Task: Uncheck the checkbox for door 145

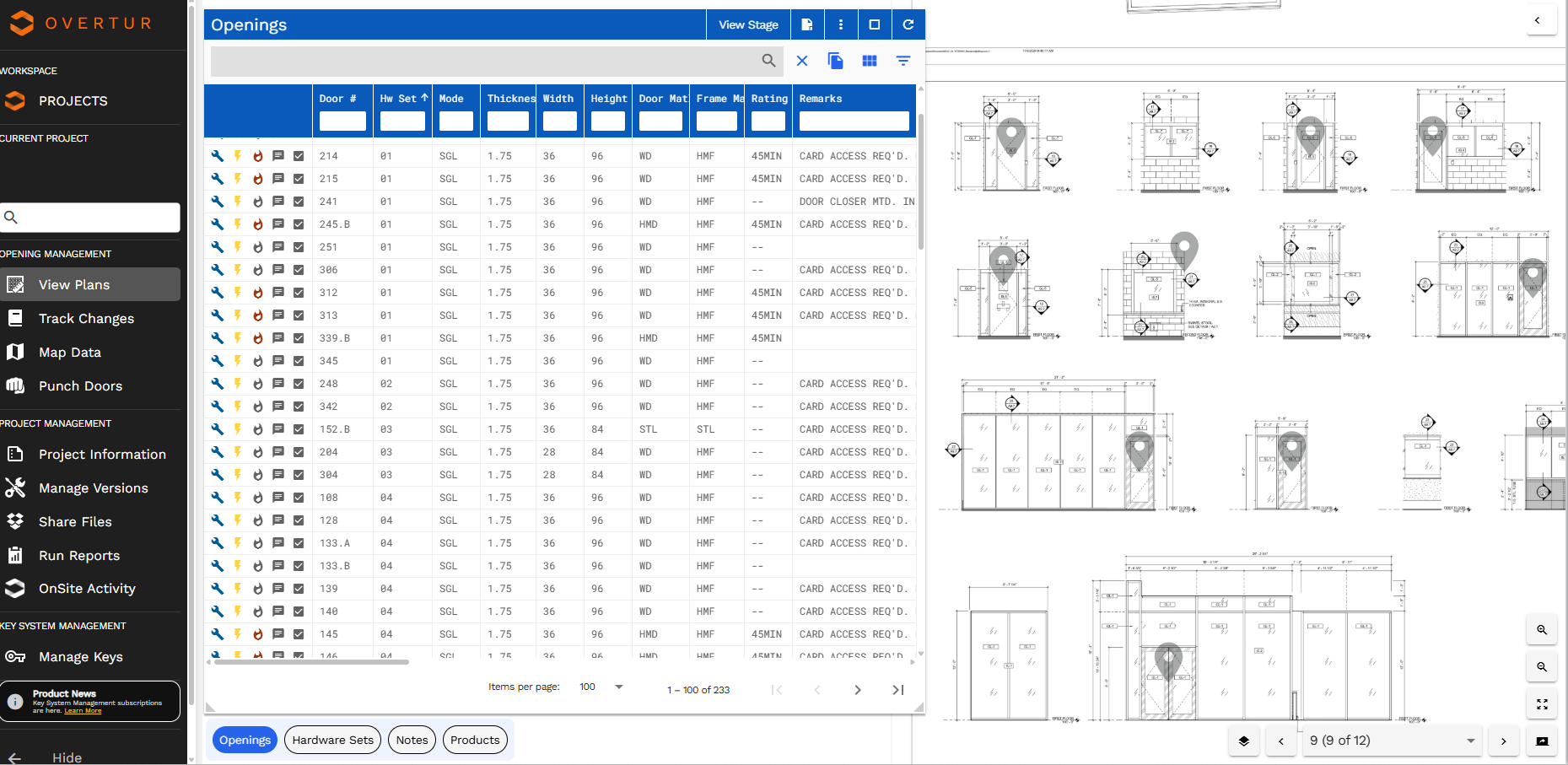Action: pyautogui.click(x=299, y=634)
